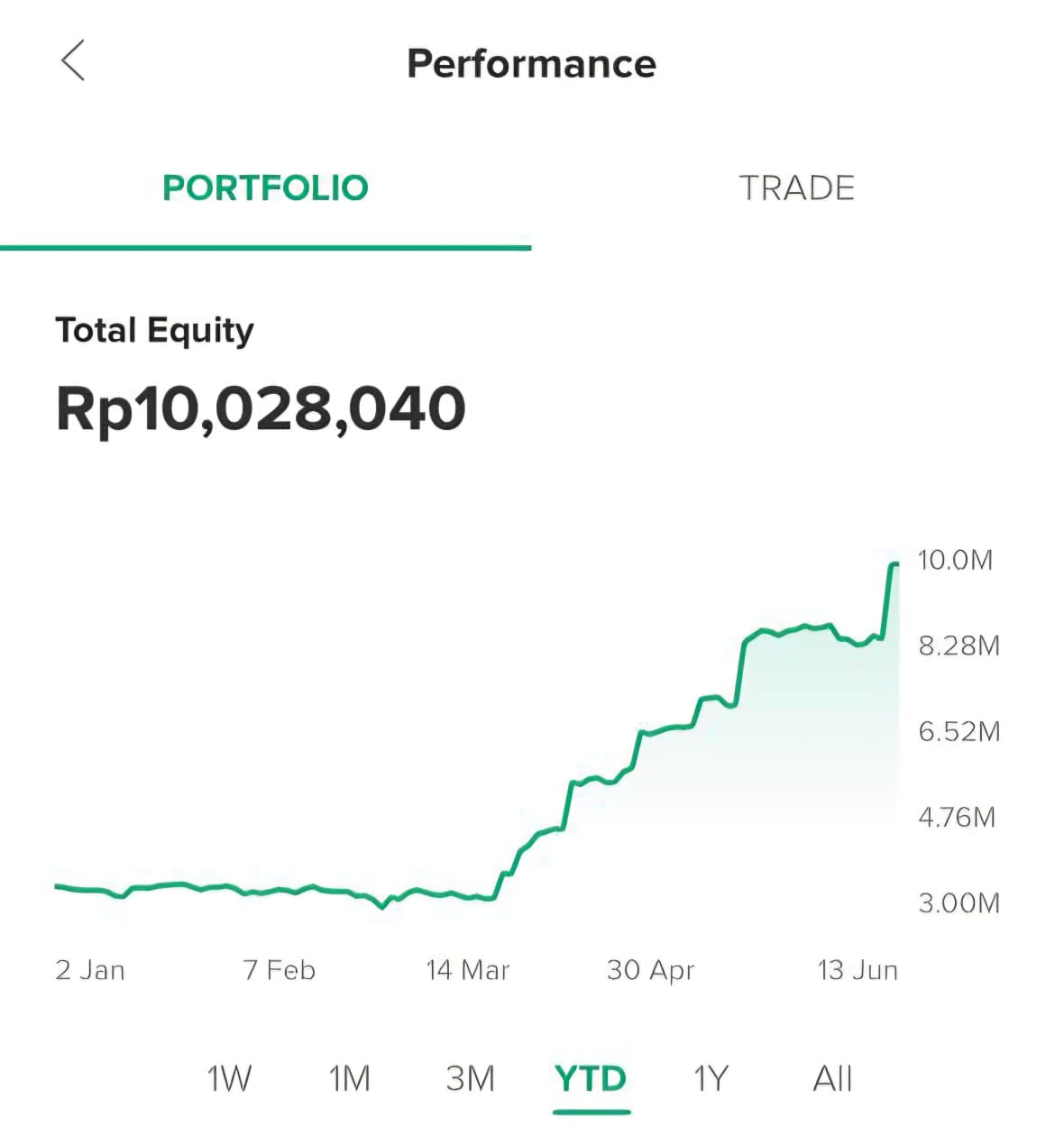Set chart range to 1M
Screen dimensions: 1064x1145
349,1078
